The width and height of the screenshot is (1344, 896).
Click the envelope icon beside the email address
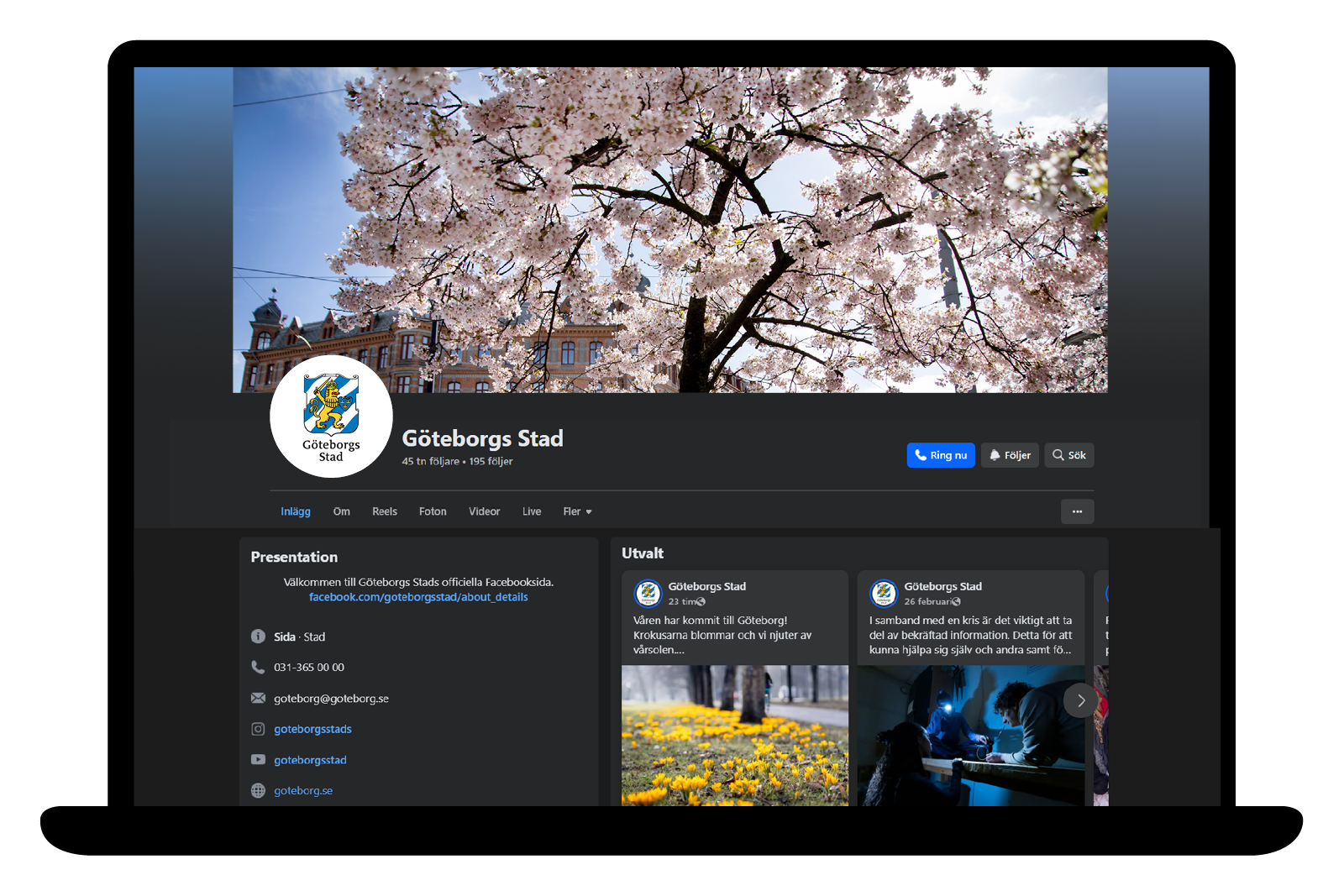tap(258, 698)
